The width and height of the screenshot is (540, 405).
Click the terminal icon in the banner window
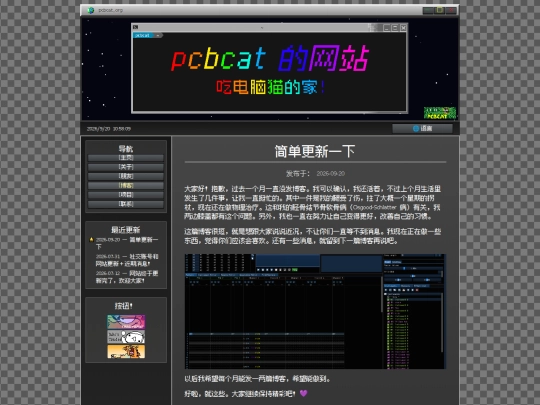click(136, 27)
